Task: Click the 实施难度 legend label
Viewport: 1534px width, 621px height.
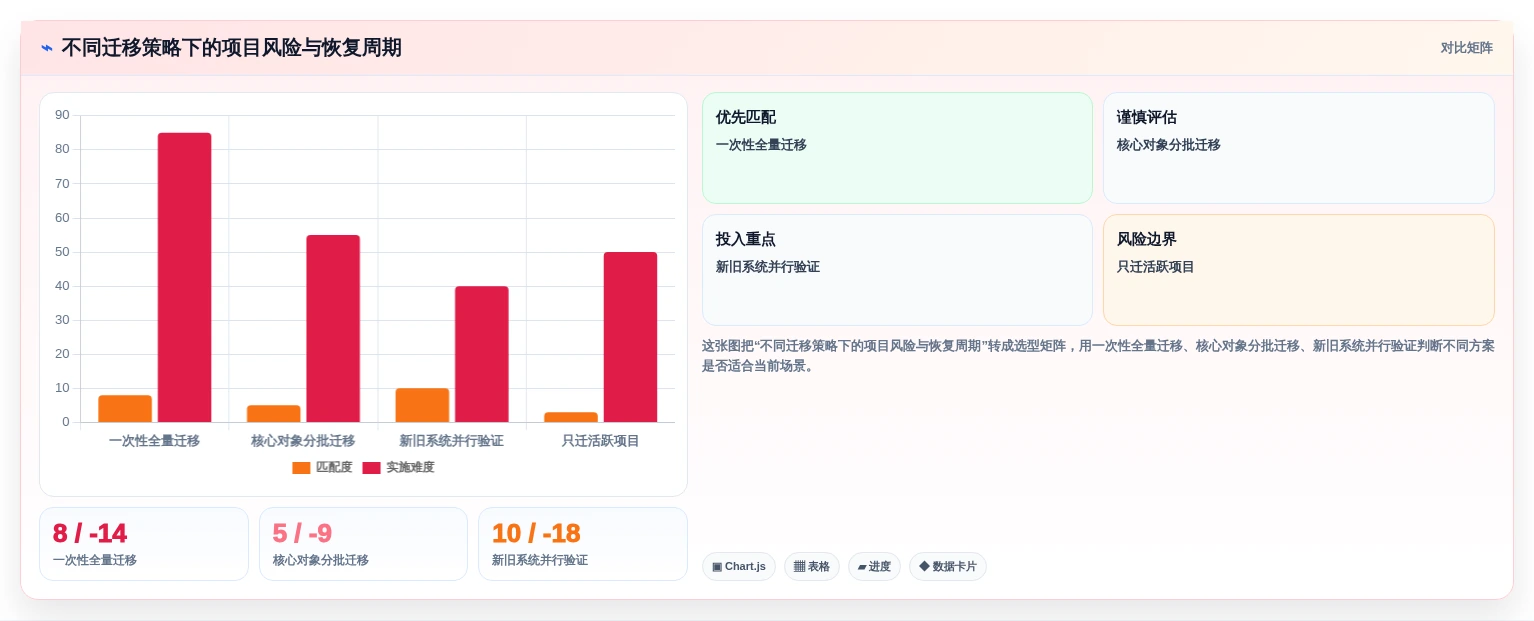Action: [410, 467]
